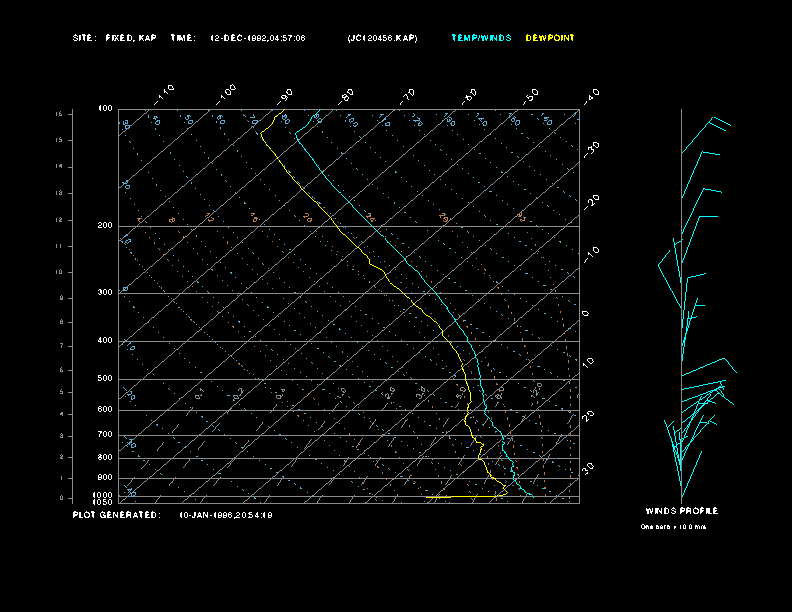The height and width of the screenshot is (612, 792).
Task: Click the 1050 pressure level label
Action: [103, 502]
